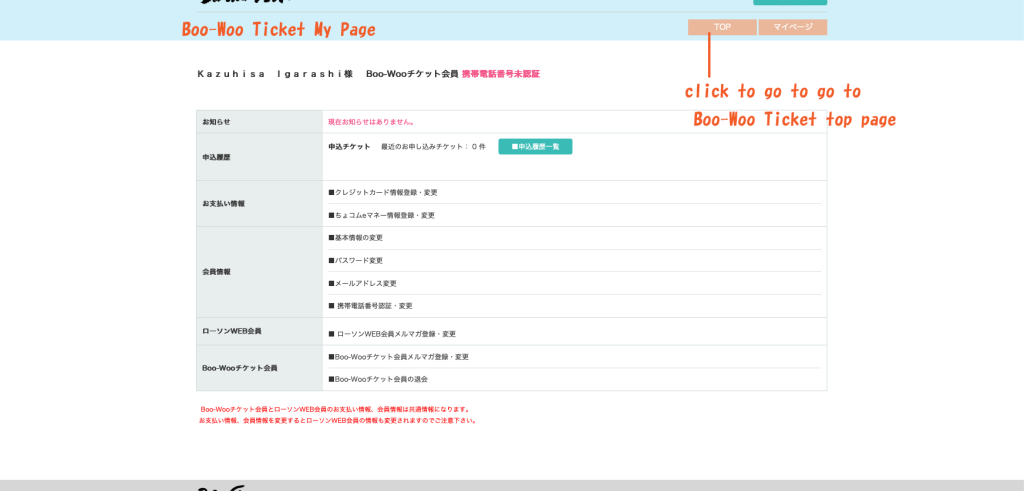Open 携帯電話番号認証・変更 link

[373, 306]
